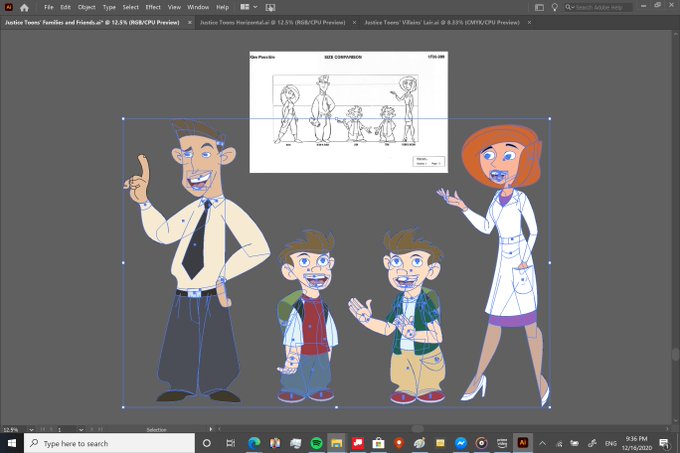Open the Object menu

click(x=86, y=7)
